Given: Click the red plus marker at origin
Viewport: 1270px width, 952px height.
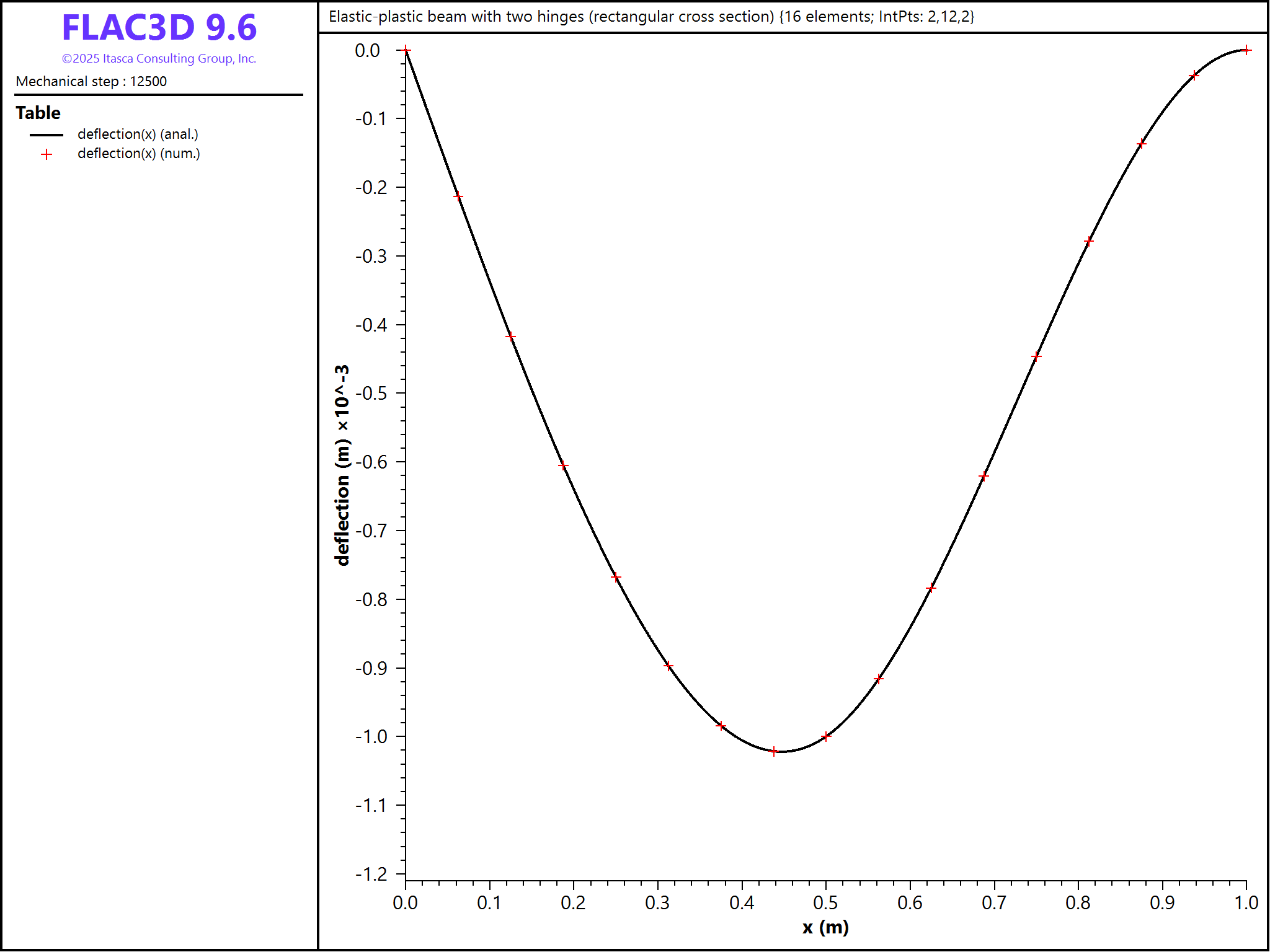Looking at the screenshot, I should [406, 50].
